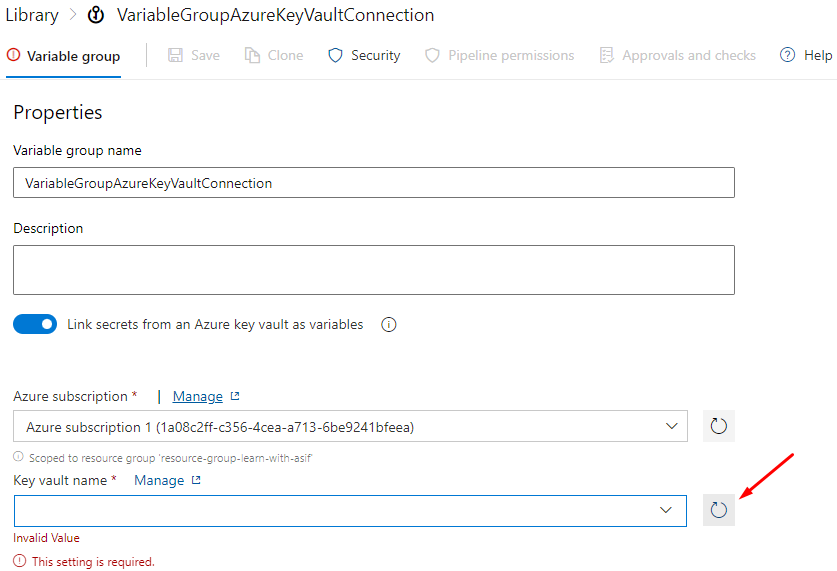Click info icon beside Link secrets toggle
The image size is (837, 571).
[390, 325]
